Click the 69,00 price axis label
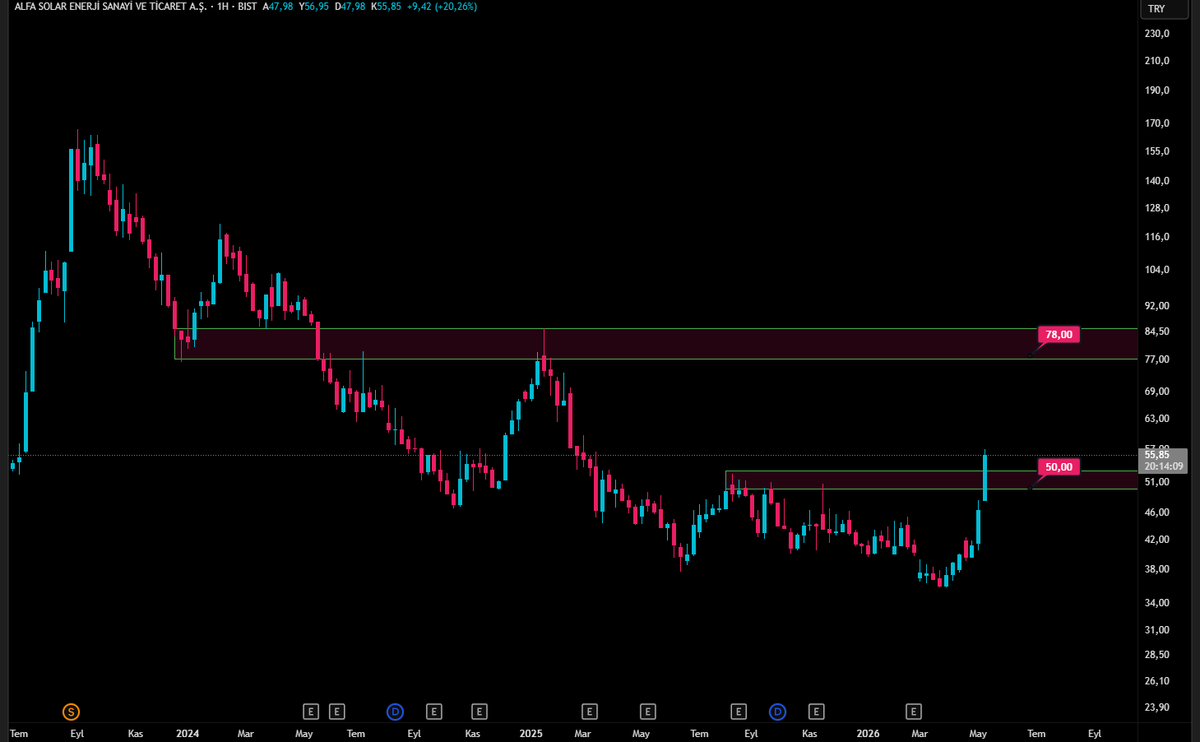Viewport: 1200px width, 742px height. point(1157,390)
